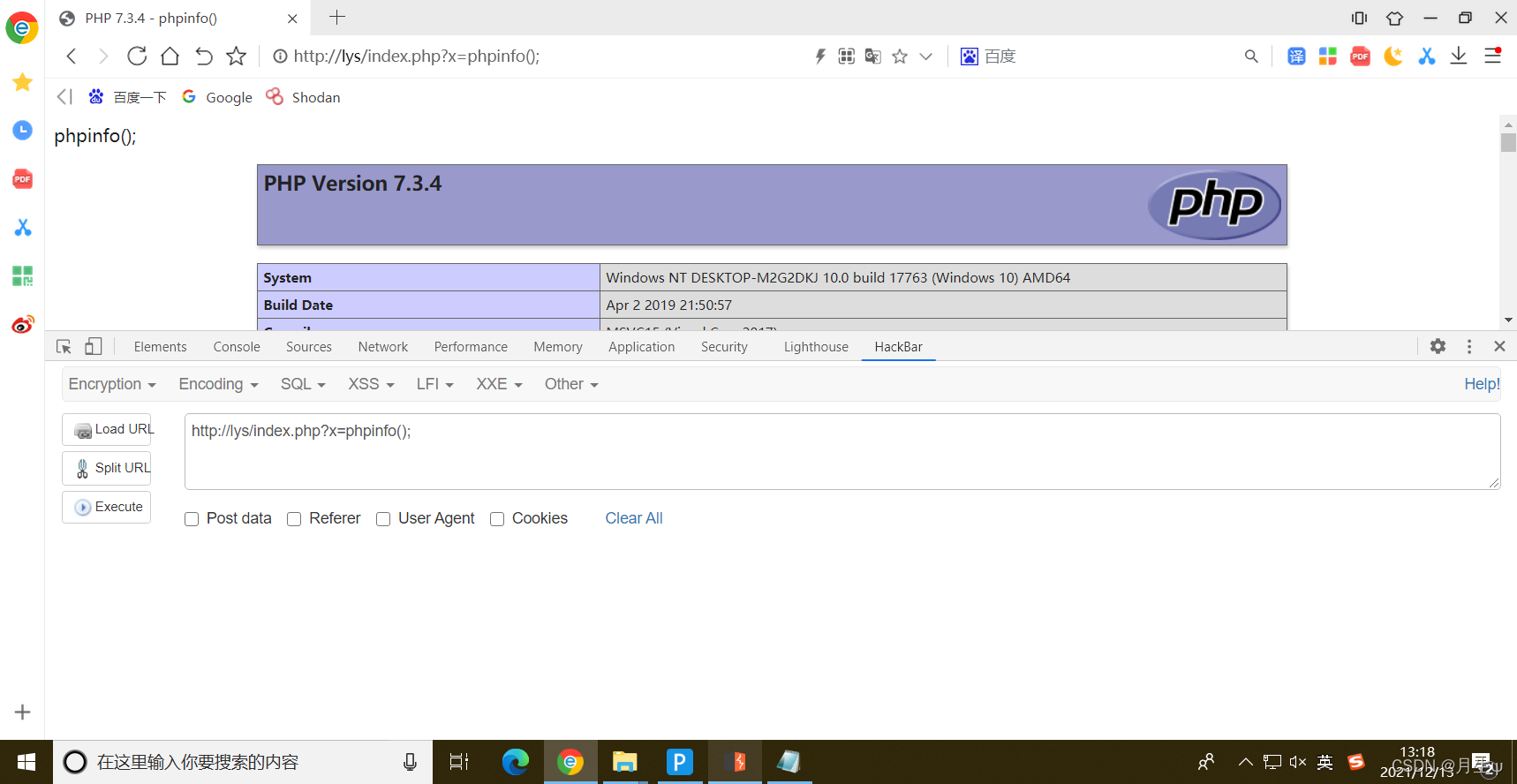The image size is (1517, 784).
Task: Open Microsoft Edge from the taskbar
Action: 515,762
